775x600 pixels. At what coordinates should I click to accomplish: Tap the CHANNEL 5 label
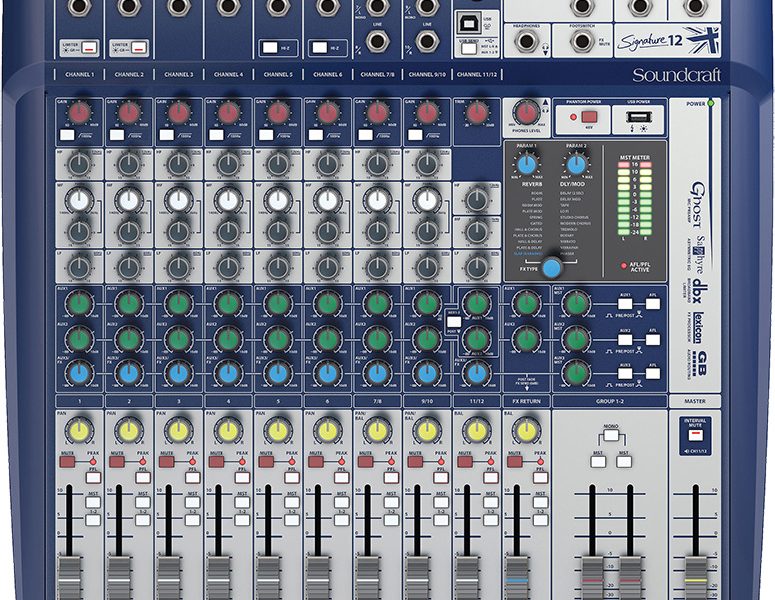pyautogui.click(x=278, y=75)
